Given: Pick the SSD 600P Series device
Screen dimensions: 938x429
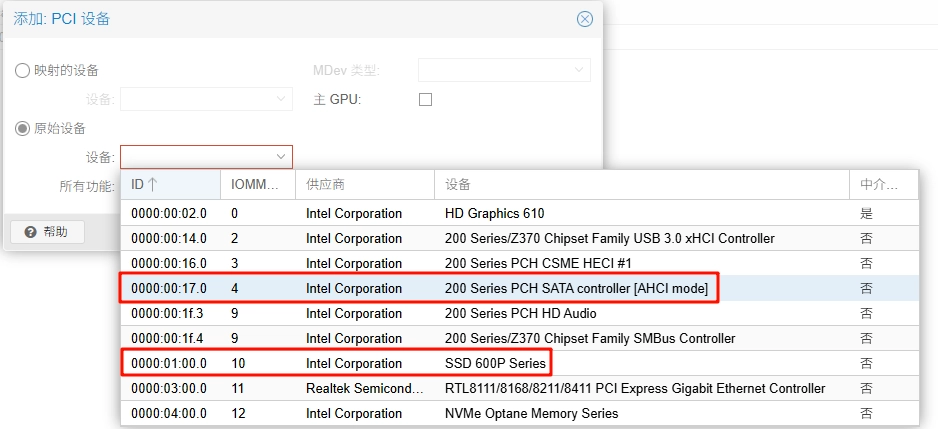Looking at the screenshot, I should tap(495, 363).
